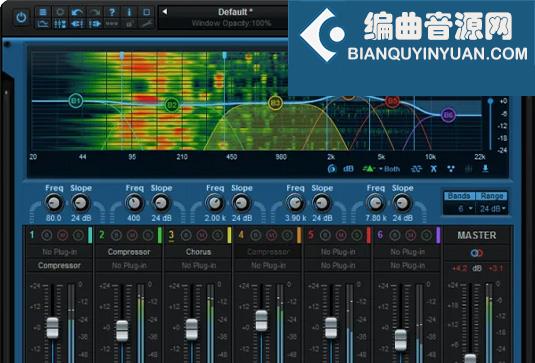Click the three-dots toolbar icon
Screen dimensions: 535x363
[112, 24]
